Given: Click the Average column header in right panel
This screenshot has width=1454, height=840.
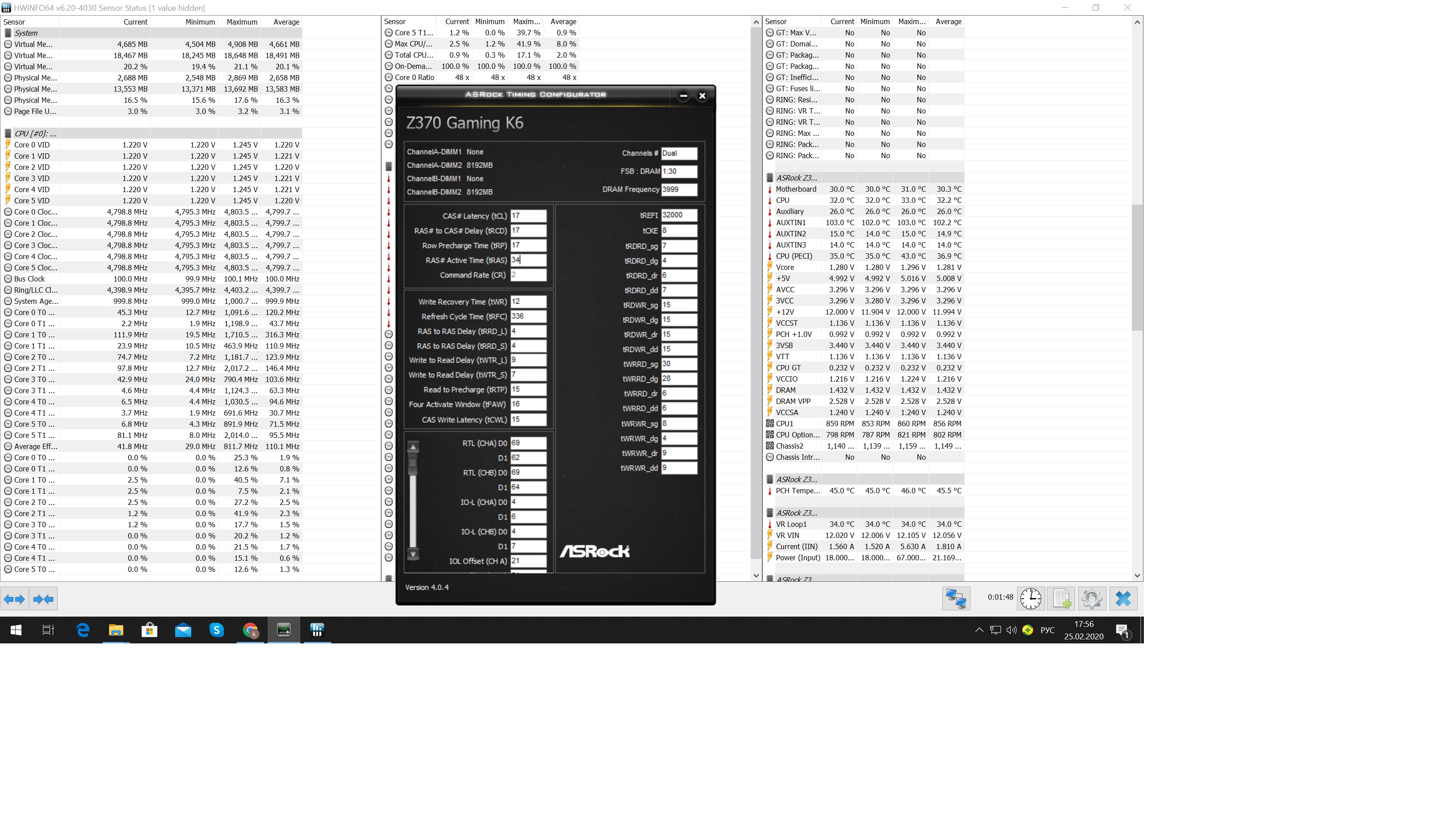Looking at the screenshot, I should (x=948, y=21).
